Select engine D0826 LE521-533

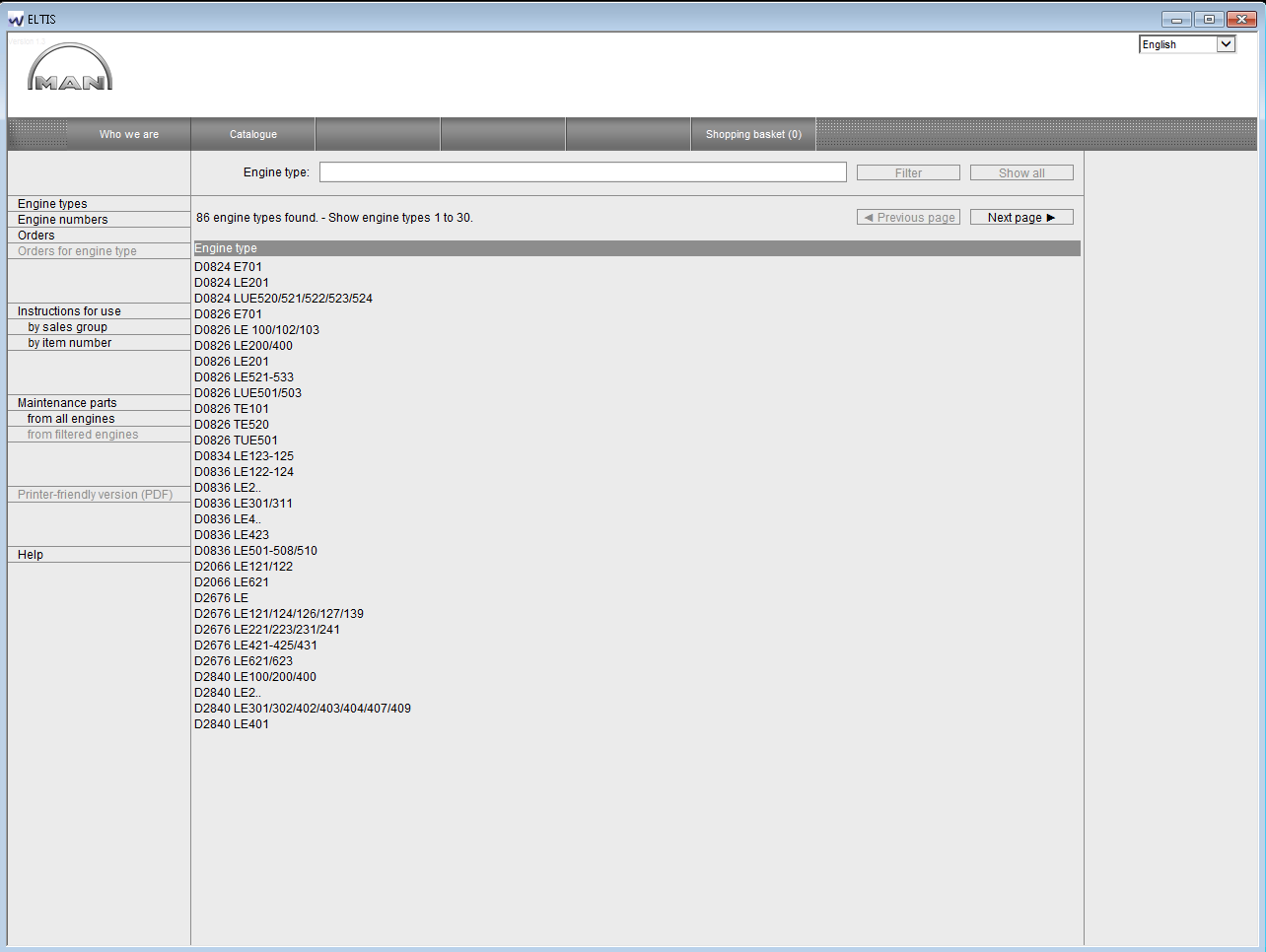[x=244, y=377]
